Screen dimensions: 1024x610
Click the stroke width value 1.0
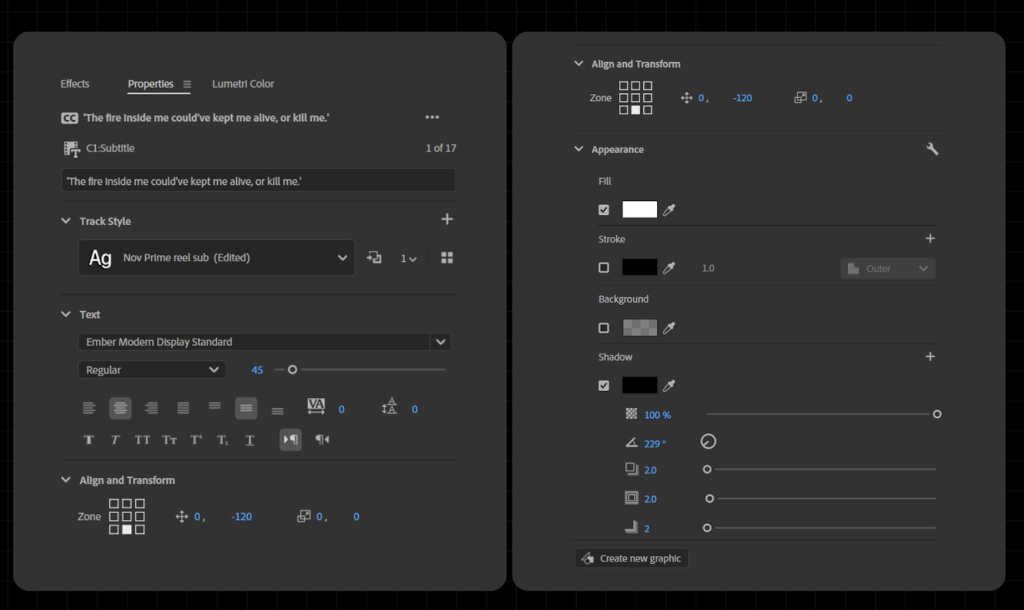708,268
